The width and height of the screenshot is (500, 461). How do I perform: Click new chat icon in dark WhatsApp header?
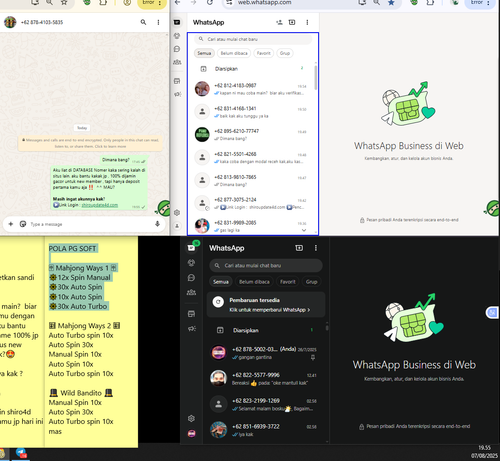click(x=299, y=248)
